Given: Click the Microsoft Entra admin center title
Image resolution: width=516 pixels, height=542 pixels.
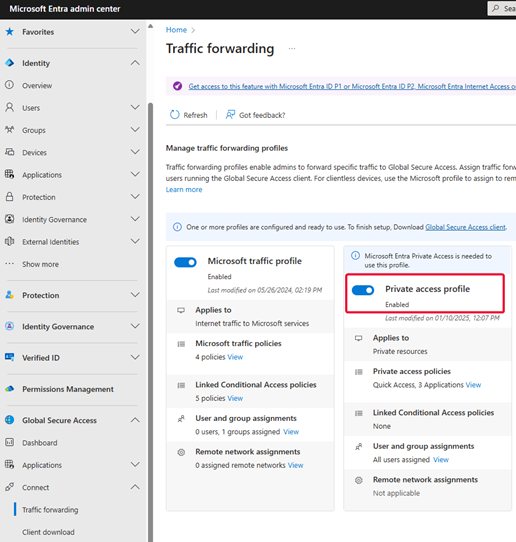Looking at the screenshot, I should point(65,9).
